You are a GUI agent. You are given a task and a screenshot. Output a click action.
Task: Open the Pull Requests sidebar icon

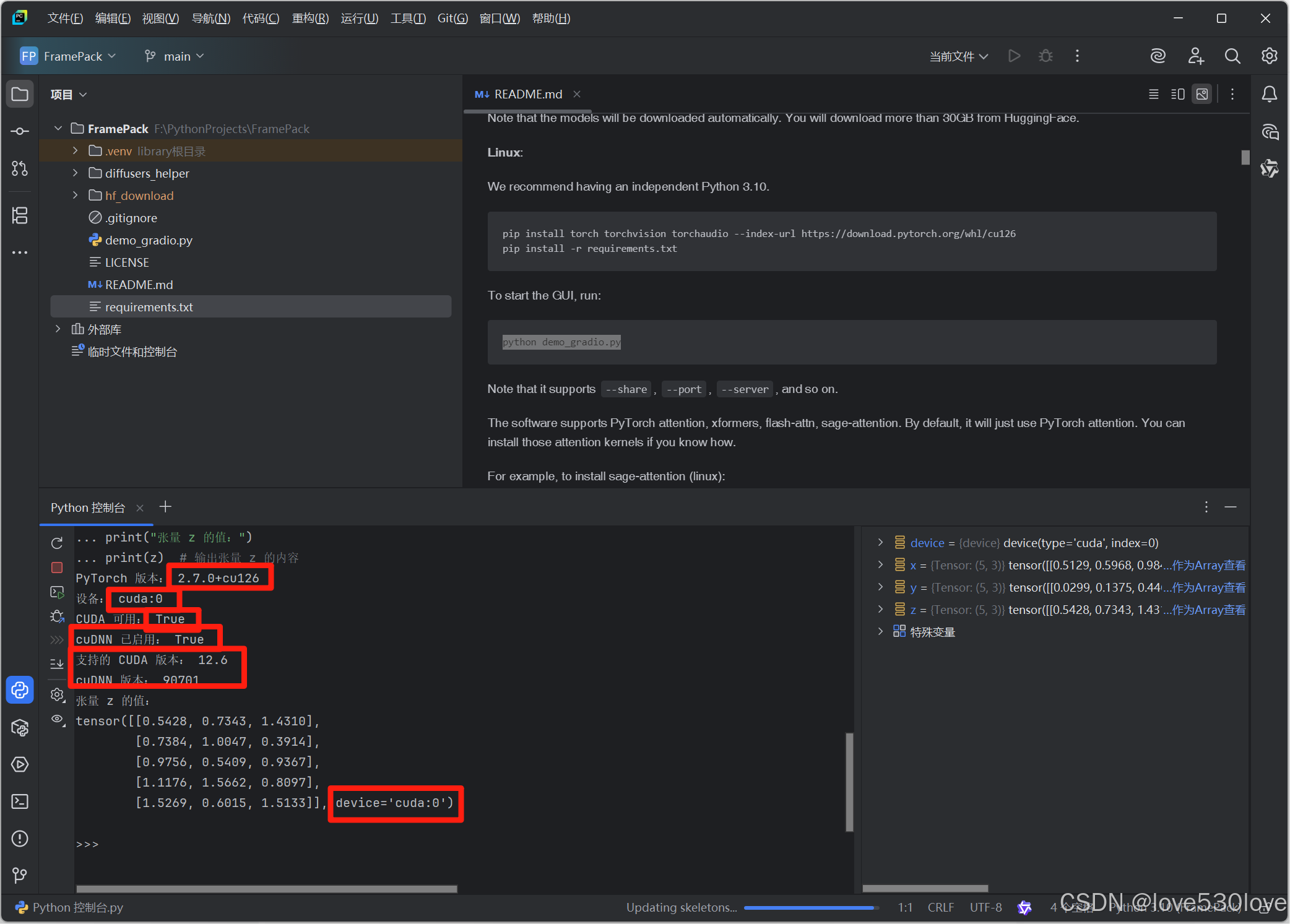click(20, 168)
